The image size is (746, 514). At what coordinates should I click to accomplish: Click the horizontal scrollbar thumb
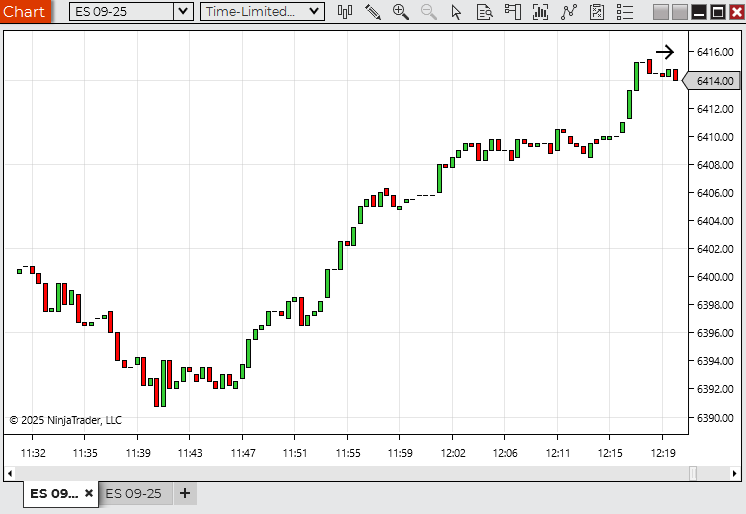[693, 473]
